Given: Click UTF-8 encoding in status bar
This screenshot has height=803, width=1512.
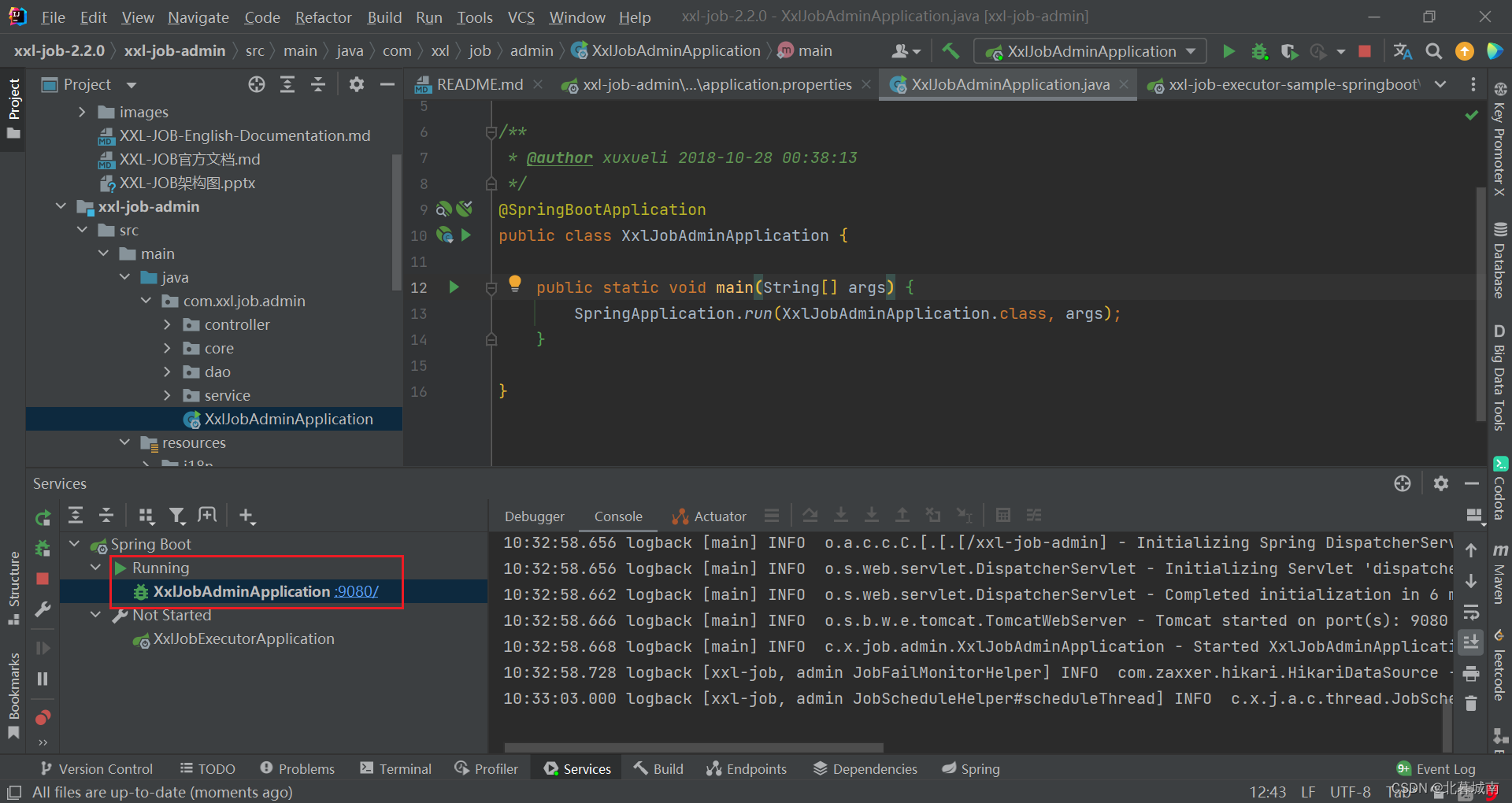Looking at the screenshot, I should pos(1350,791).
